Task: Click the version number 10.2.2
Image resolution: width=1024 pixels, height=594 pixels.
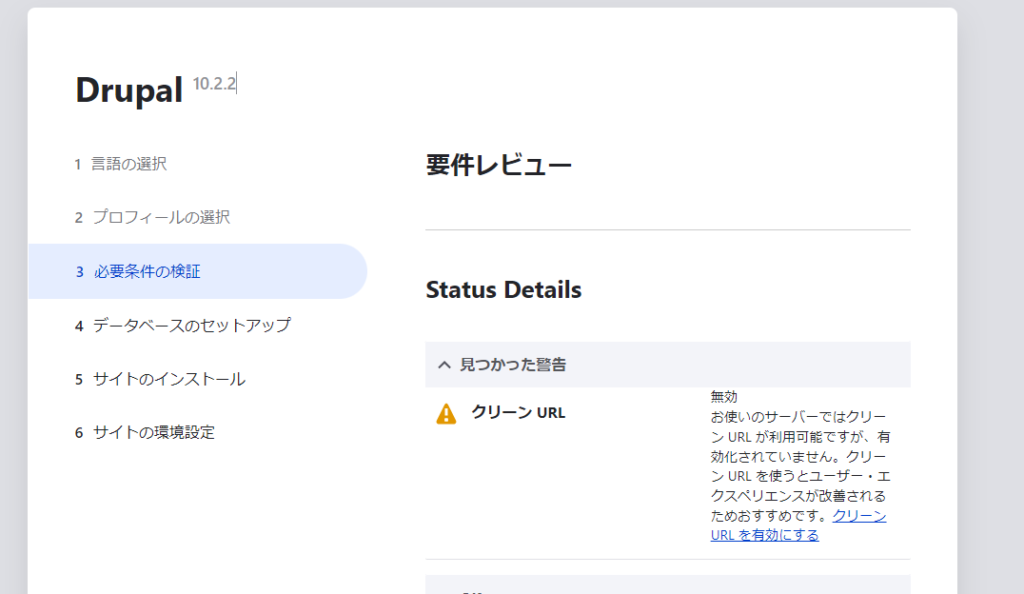Action: coord(214,84)
